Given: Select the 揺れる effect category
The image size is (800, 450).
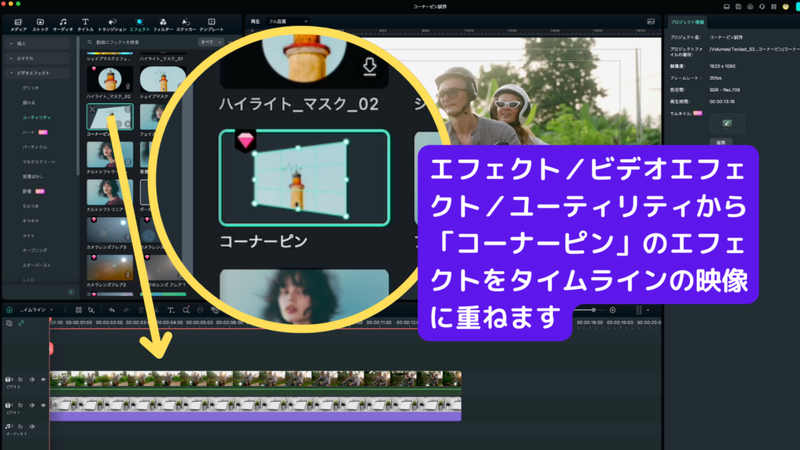Looking at the screenshot, I should (x=29, y=103).
